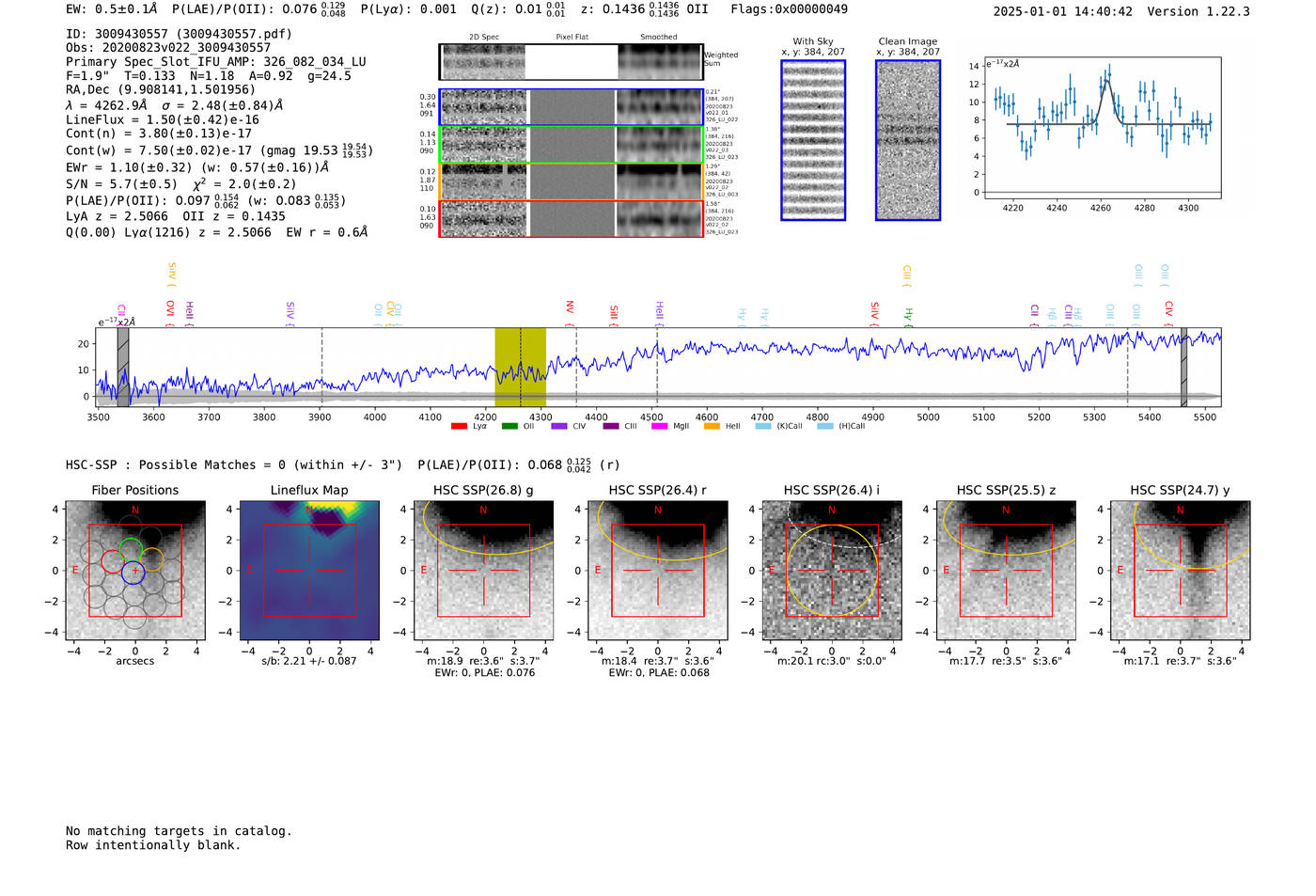1316x896 pixels.
Task: Open the HSC SSP(26.8) g cutout
Action: [483, 571]
